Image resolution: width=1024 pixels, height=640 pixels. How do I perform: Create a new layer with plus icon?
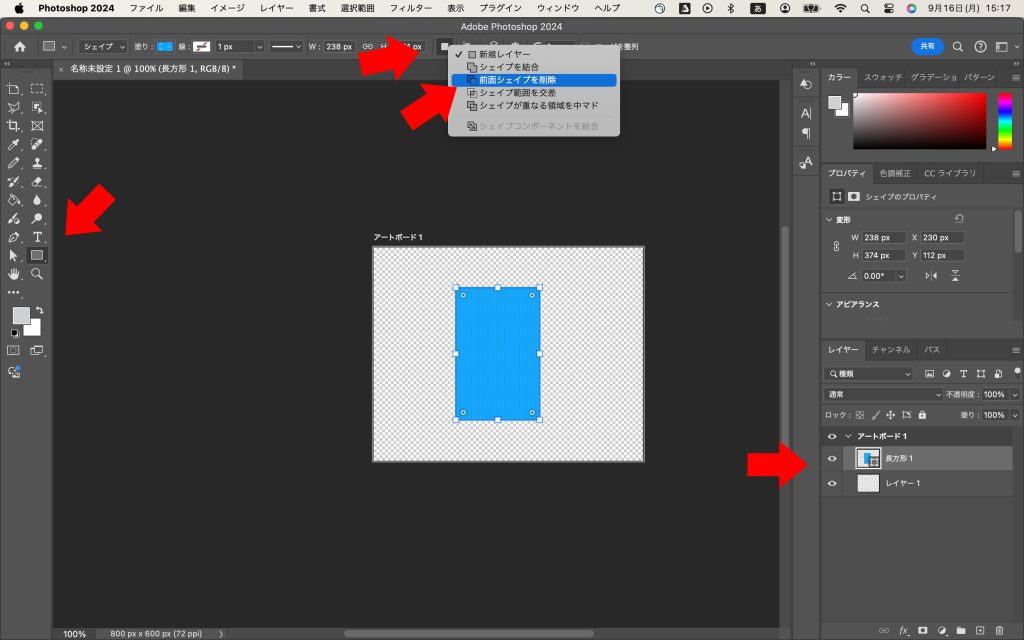(980, 630)
